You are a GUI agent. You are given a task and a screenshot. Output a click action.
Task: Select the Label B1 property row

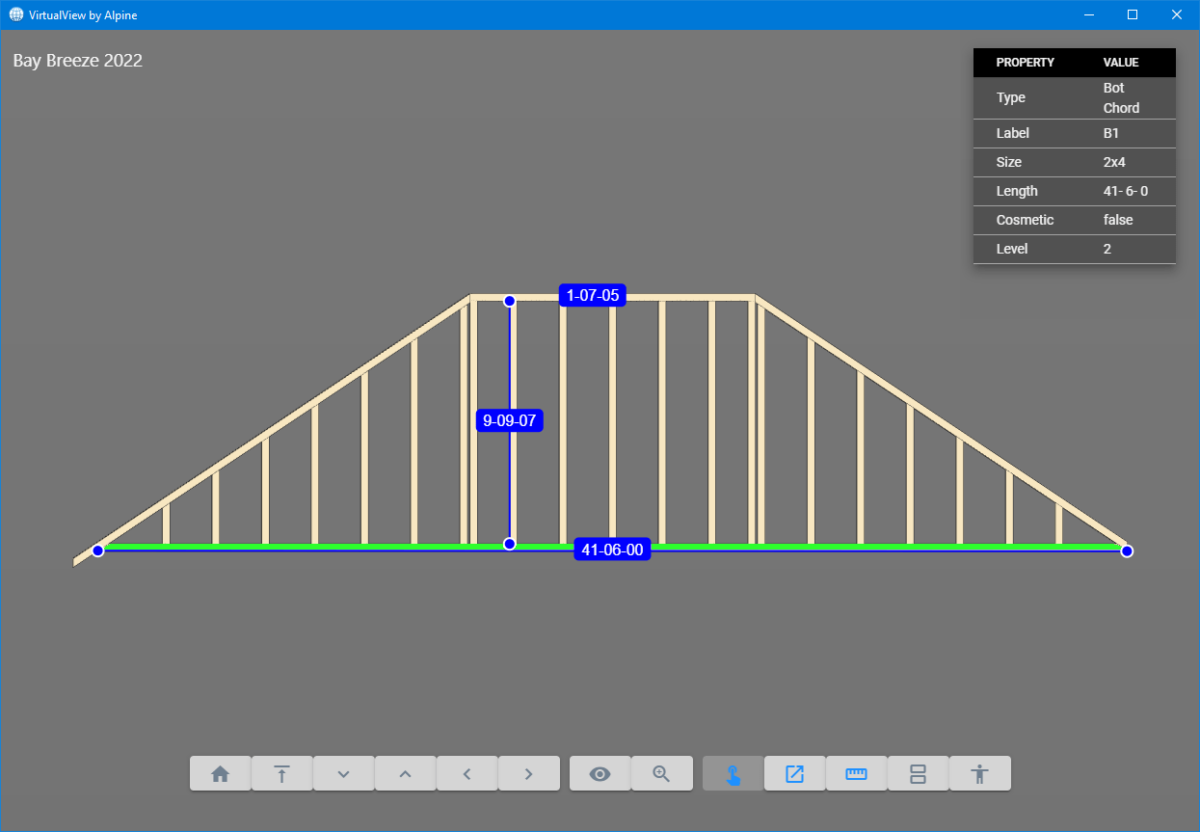(1074, 133)
